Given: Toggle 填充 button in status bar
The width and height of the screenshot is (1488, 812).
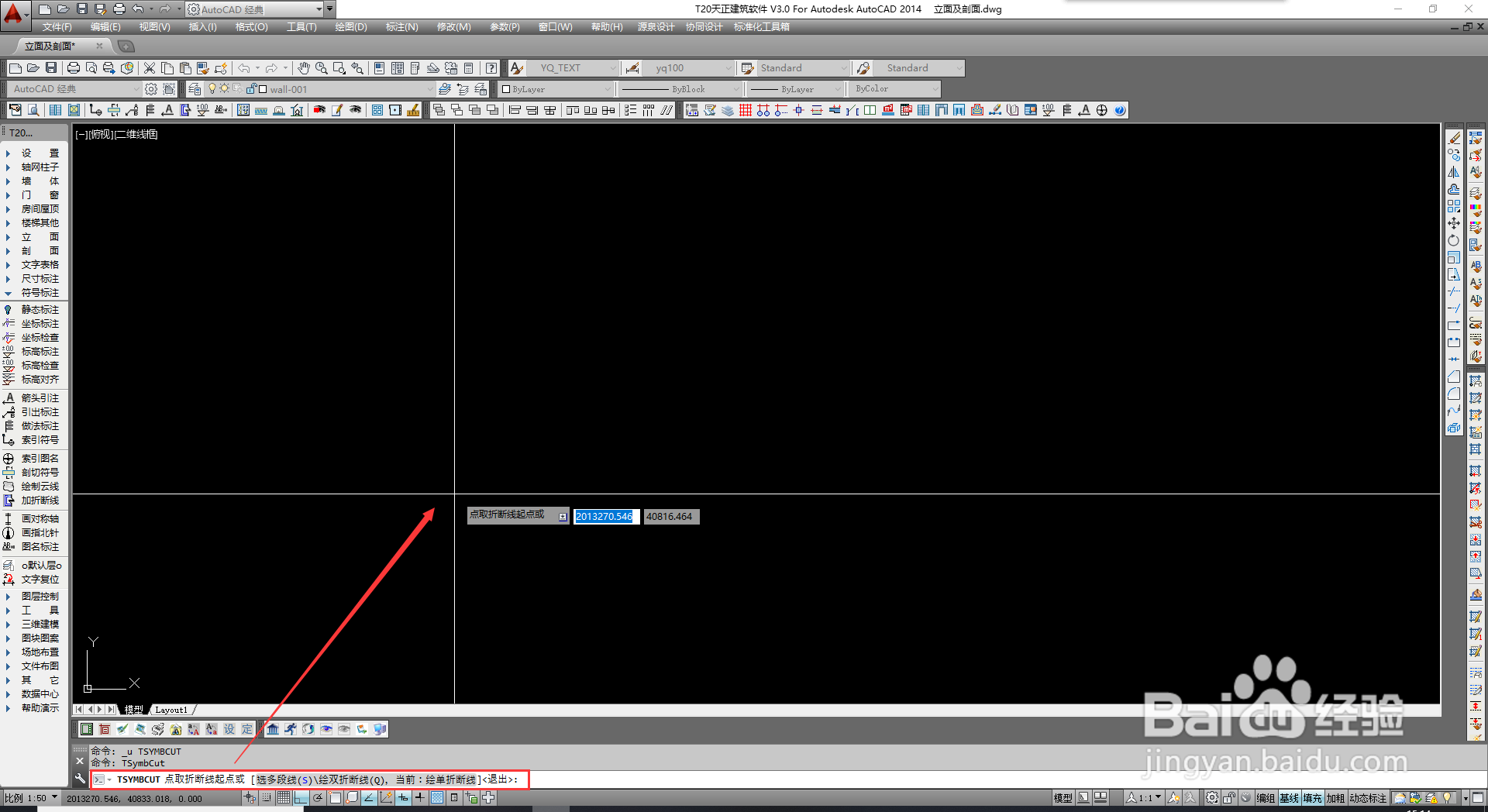Looking at the screenshot, I should (1312, 798).
